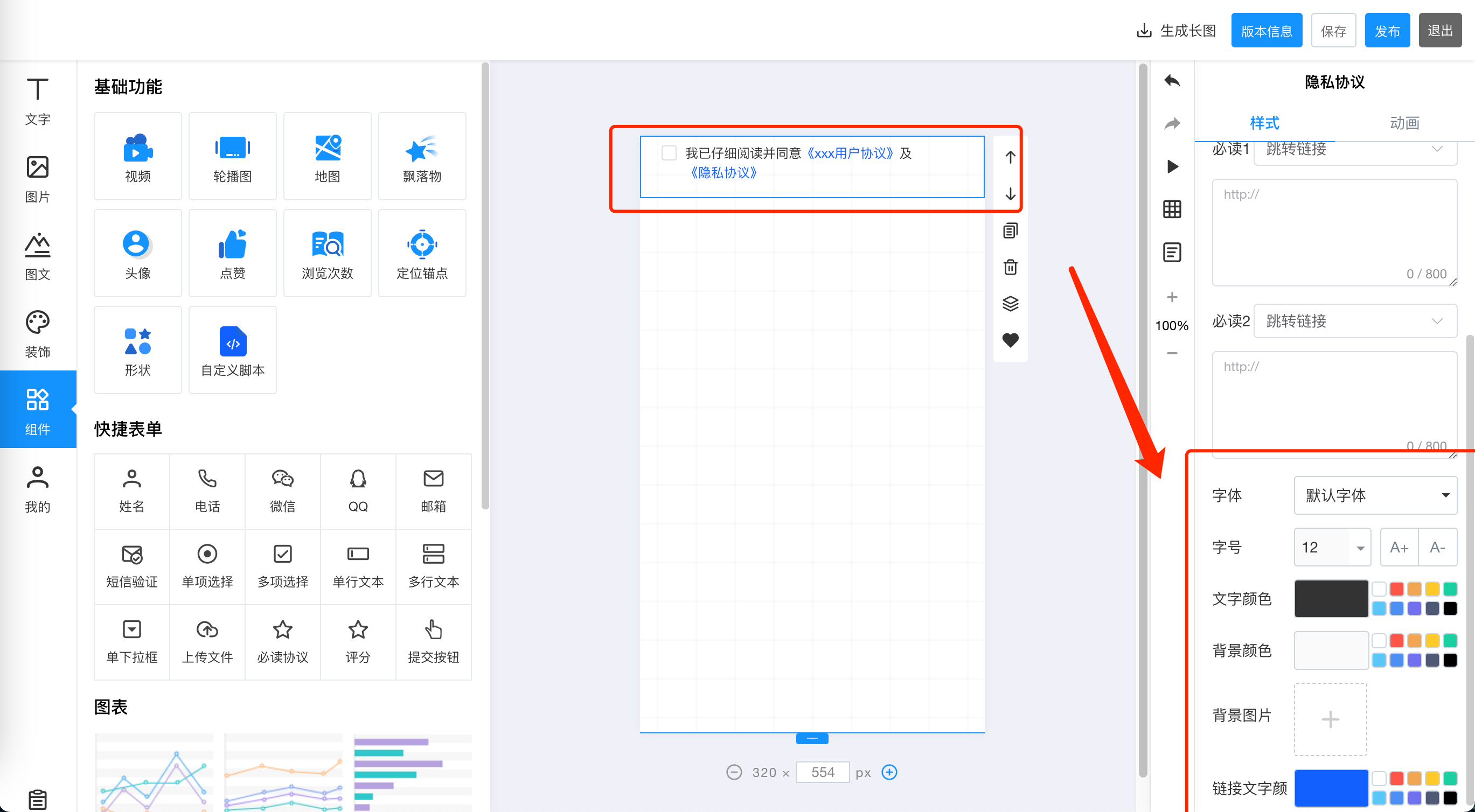Add the 单项选择 radio form item
1475x812 pixels.
click(207, 566)
